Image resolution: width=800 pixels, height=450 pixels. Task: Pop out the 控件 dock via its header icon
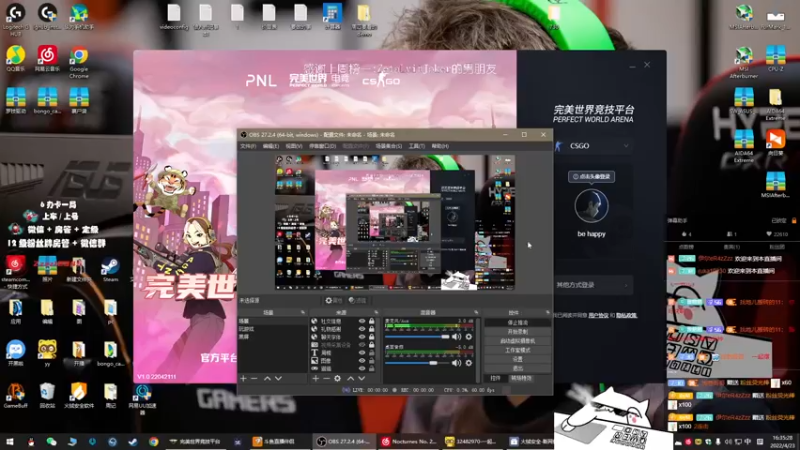click(x=547, y=312)
